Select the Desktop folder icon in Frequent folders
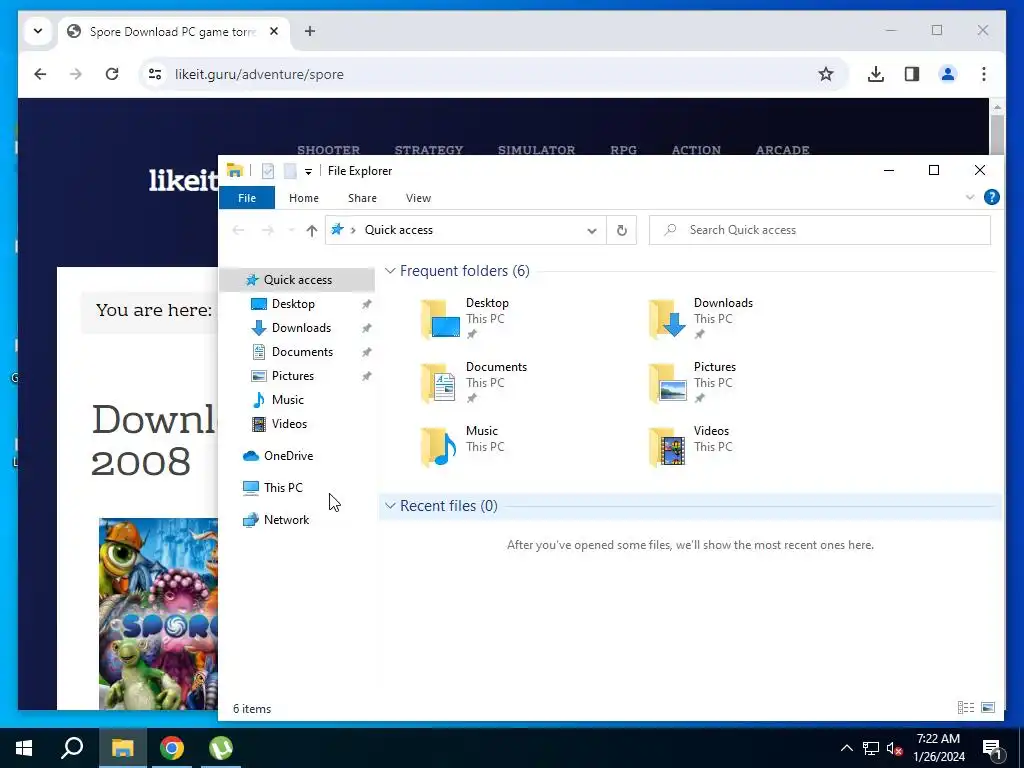This screenshot has width=1024, height=768. click(441, 319)
